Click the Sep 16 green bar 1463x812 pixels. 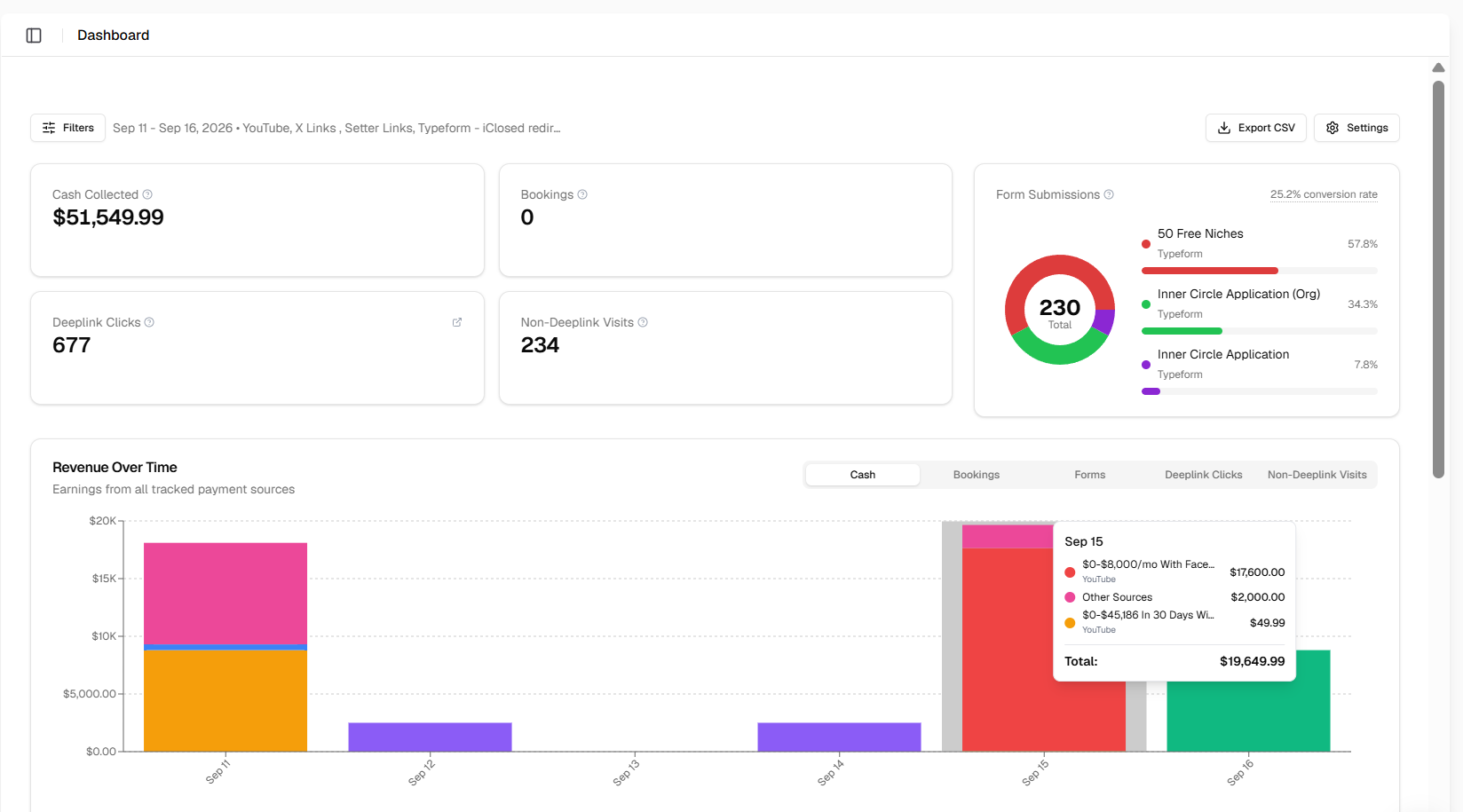click(1248, 716)
